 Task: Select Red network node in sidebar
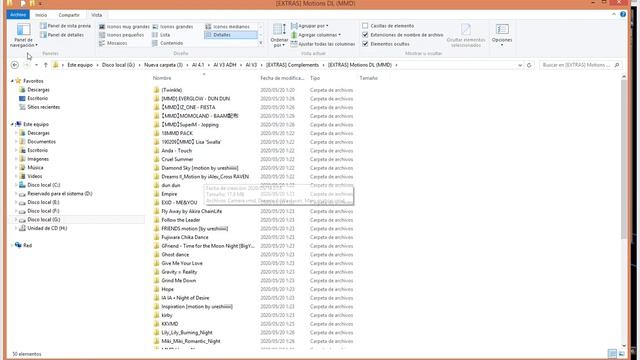(23, 245)
